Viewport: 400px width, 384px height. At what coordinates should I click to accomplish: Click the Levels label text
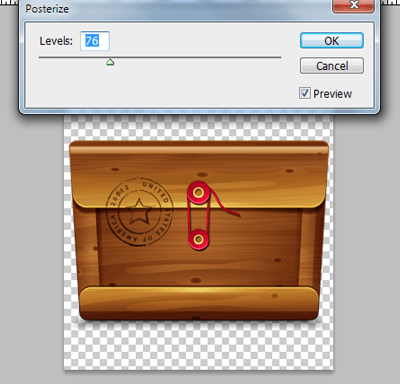pyautogui.click(x=56, y=41)
